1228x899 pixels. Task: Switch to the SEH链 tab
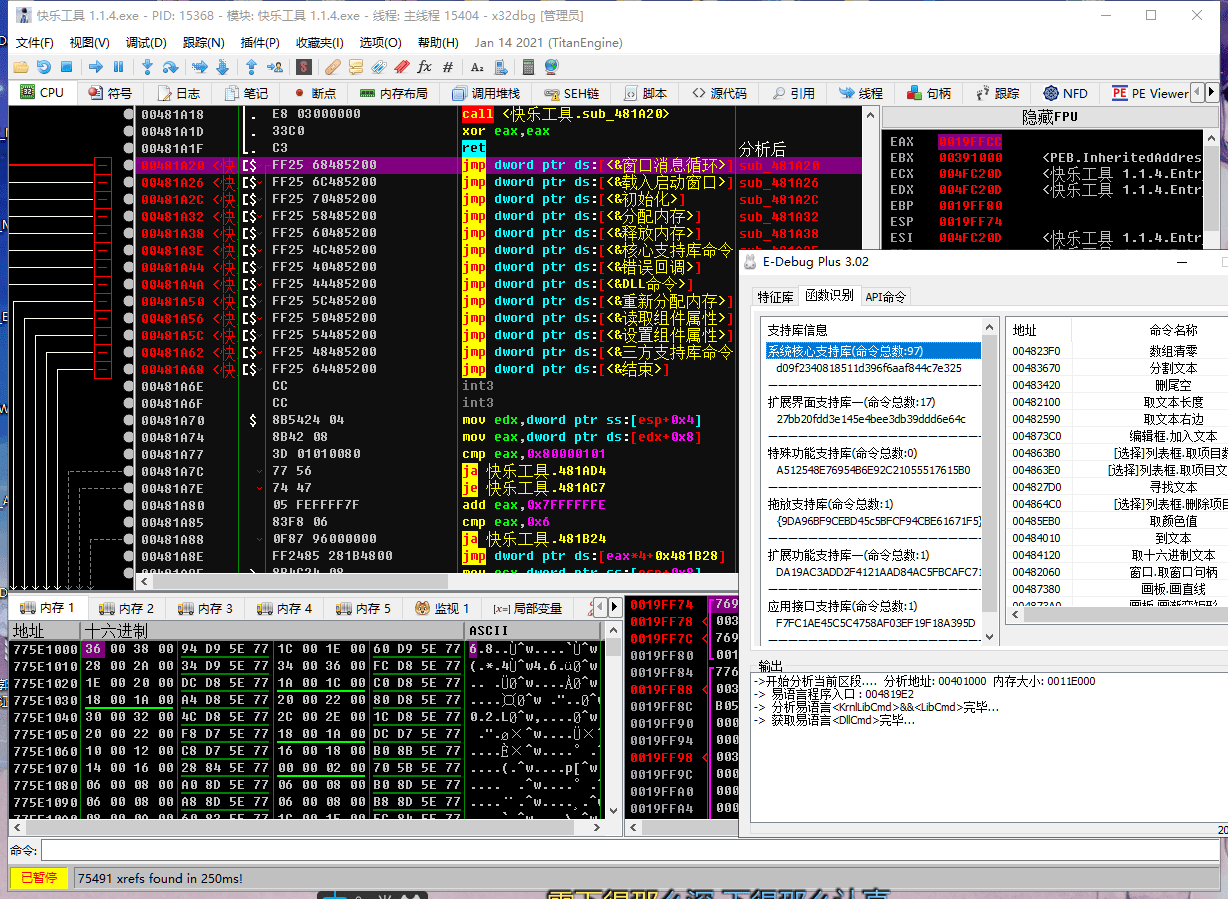pyautogui.click(x=570, y=93)
